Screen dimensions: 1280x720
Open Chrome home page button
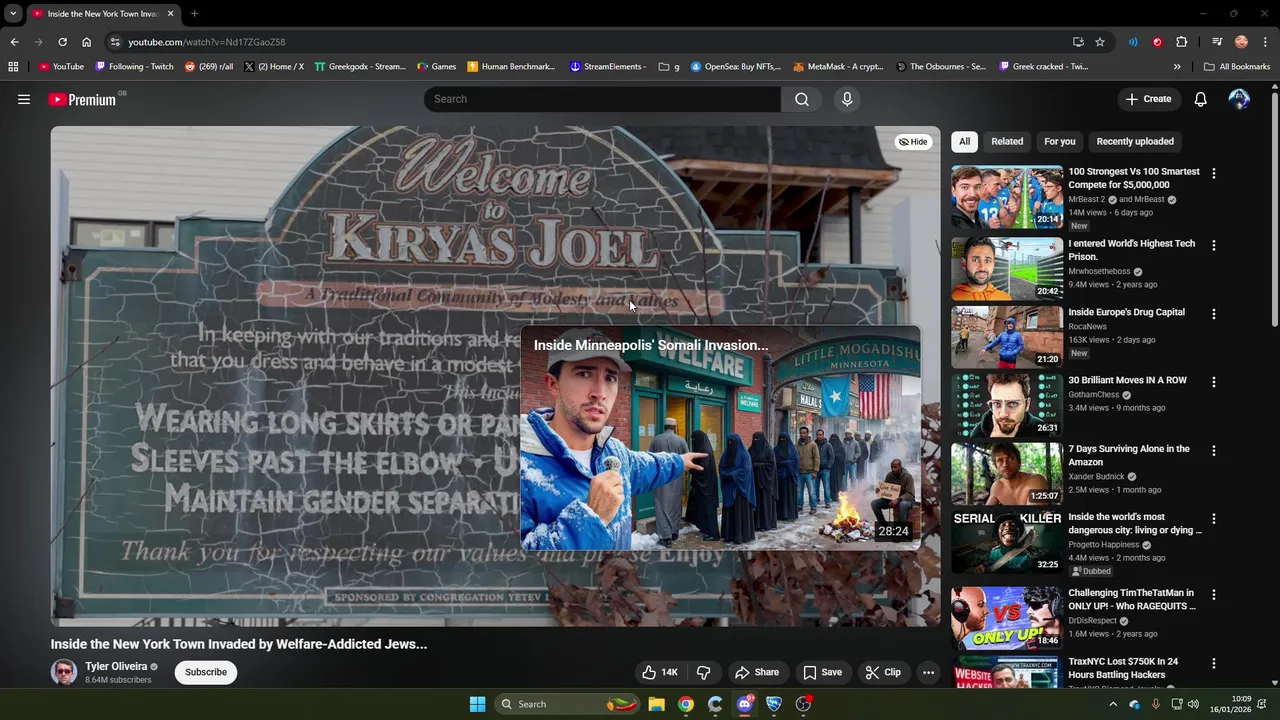coord(86,42)
